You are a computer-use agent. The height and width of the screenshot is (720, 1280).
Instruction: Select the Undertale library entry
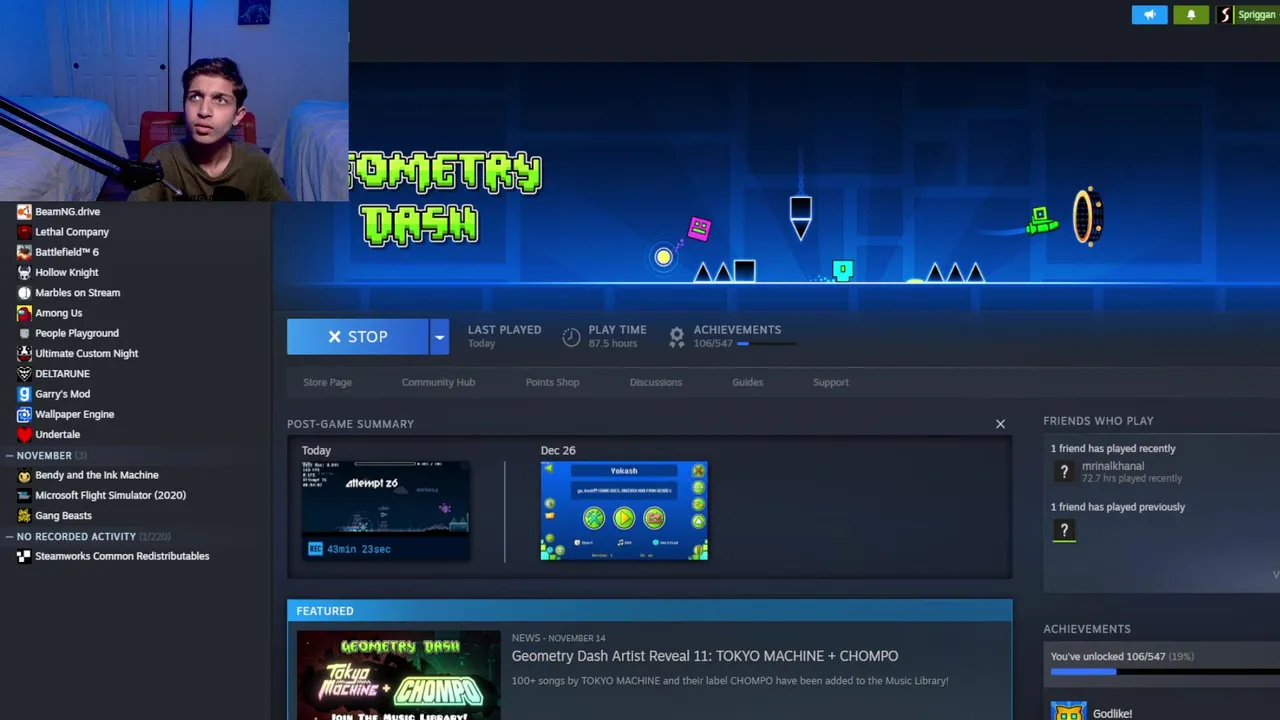pos(57,435)
